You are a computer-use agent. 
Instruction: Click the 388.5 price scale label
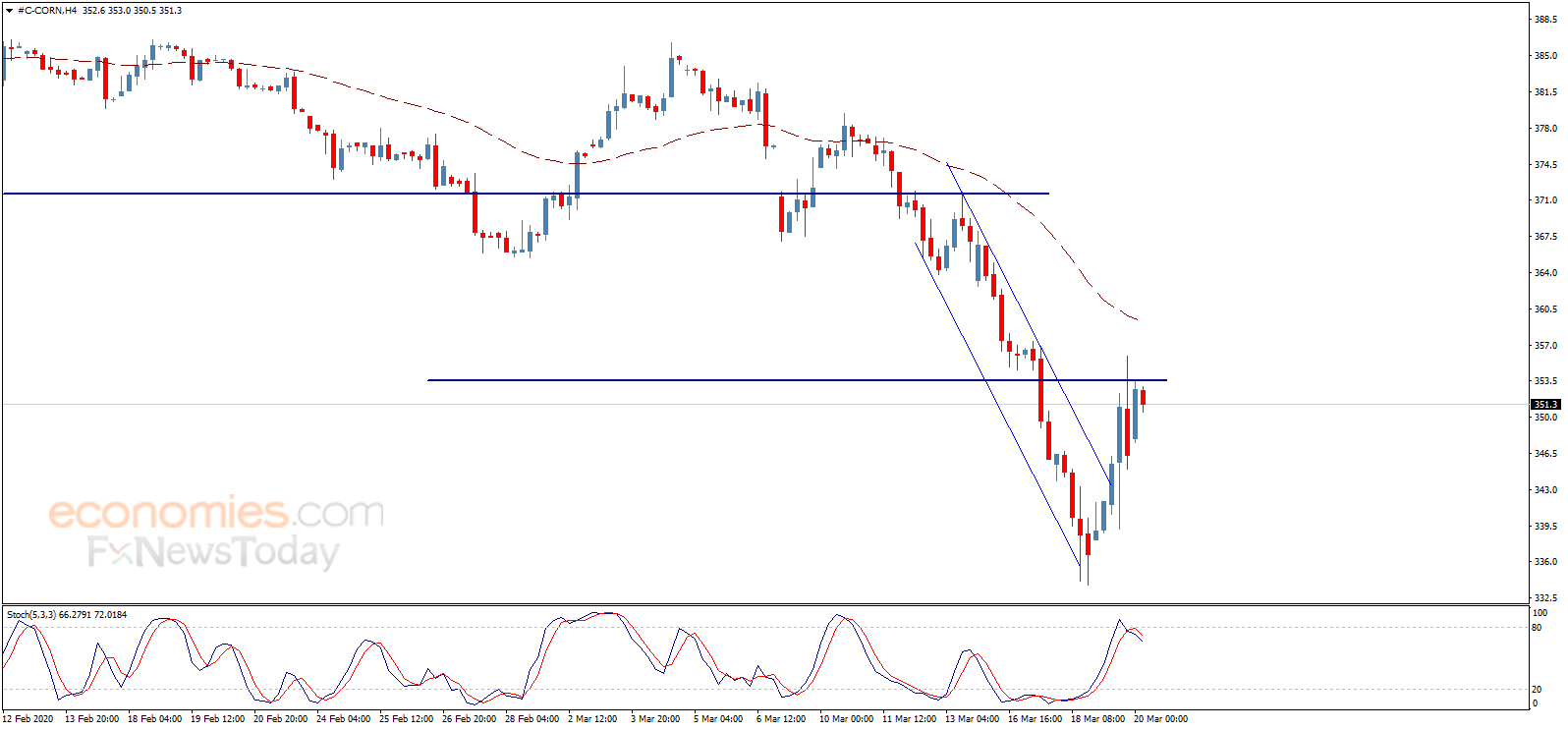pos(1545,20)
